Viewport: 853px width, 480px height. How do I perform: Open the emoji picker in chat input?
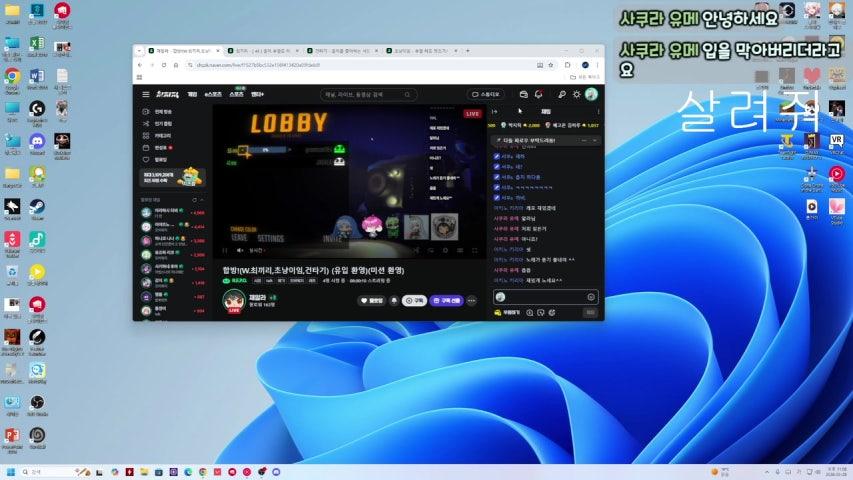pos(591,297)
